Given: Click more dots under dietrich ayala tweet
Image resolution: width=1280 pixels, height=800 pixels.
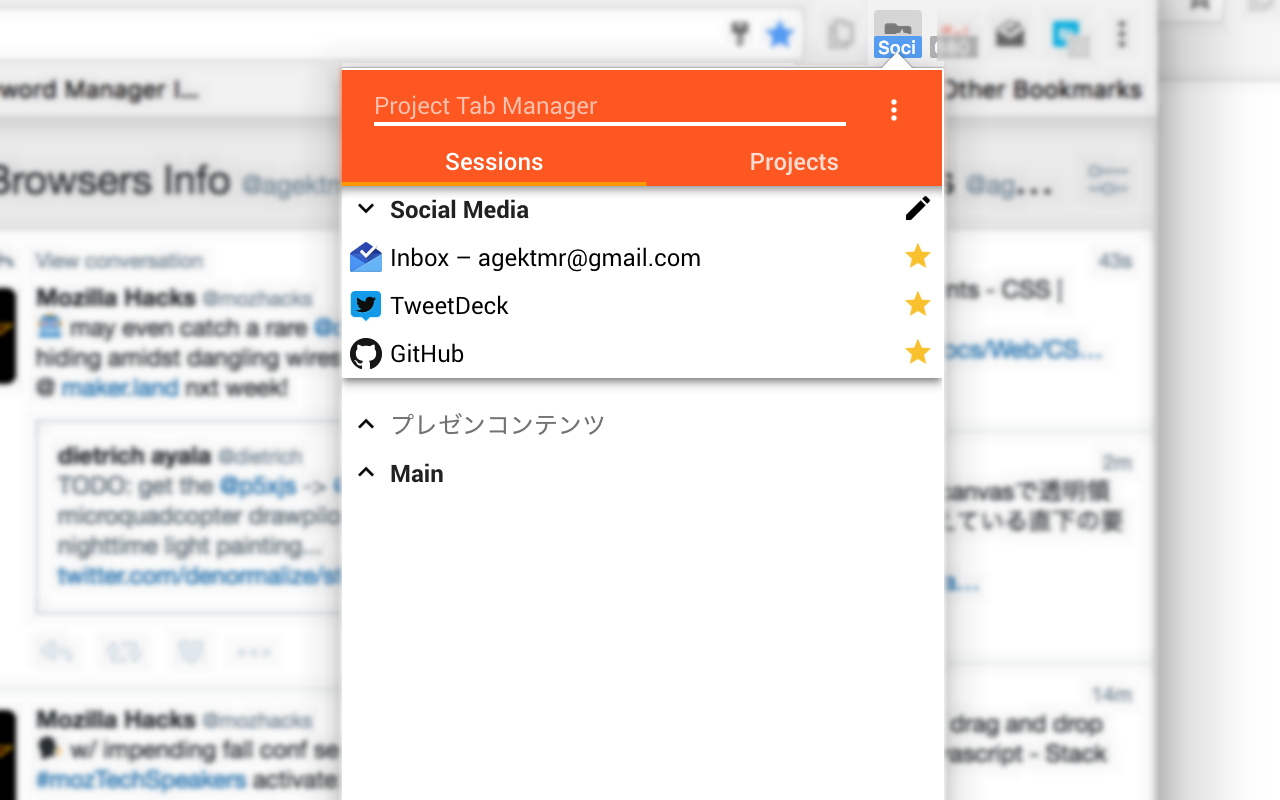Looking at the screenshot, I should [x=254, y=652].
